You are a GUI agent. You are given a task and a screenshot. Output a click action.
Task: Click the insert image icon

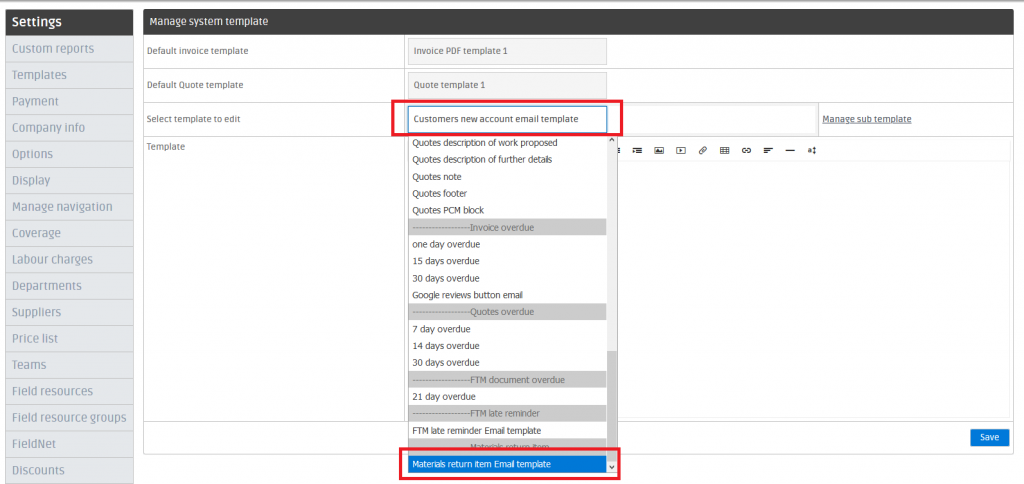tap(659, 150)
